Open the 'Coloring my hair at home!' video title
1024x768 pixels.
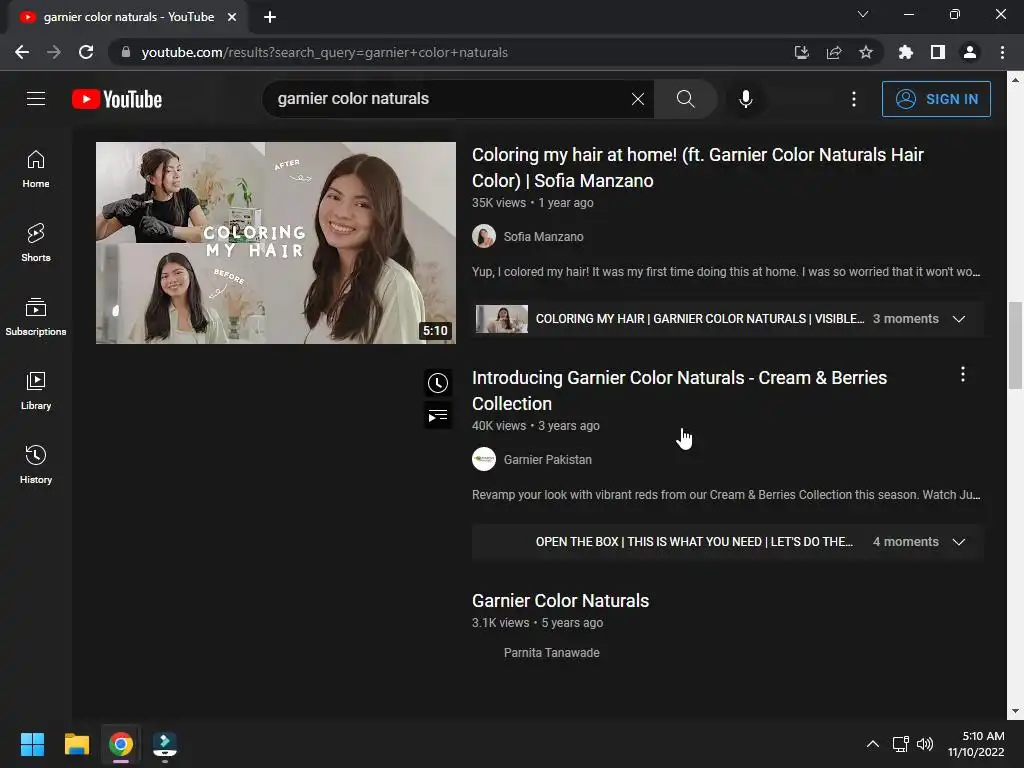click(x=697, y=167)
